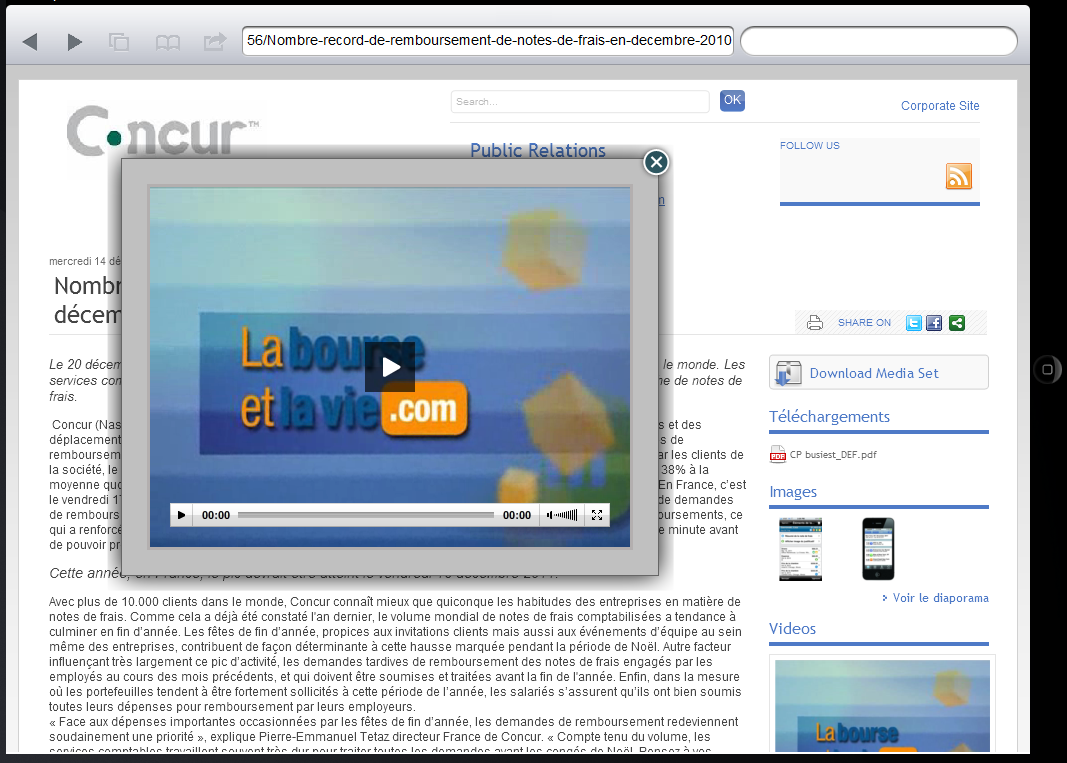Submit the search with the OK button
The height and width of the screenshot is (763, 1067).
[732, 101]
